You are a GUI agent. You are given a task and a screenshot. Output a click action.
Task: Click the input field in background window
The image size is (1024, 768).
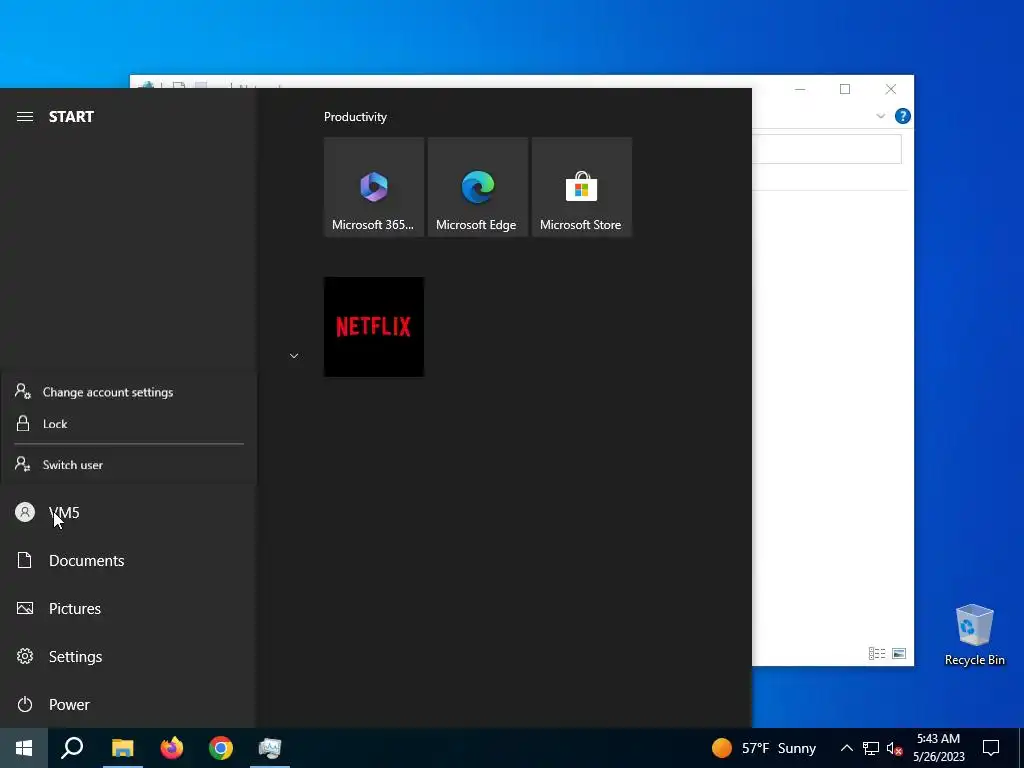coord(827,150)
